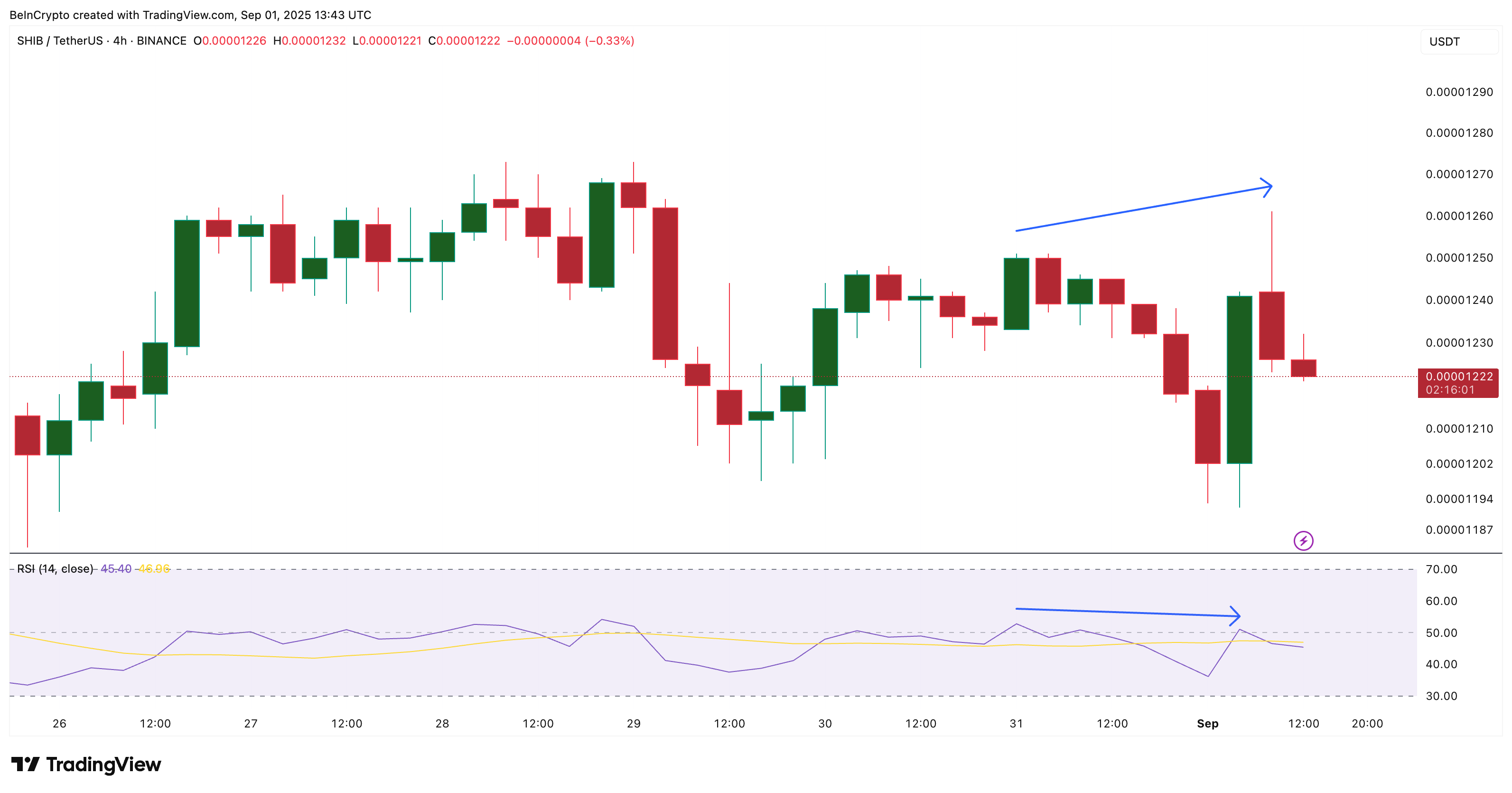Click the purple lightning bolt icon
The height and width of the screenshot is (793, 1512).
pos(1303,540)
